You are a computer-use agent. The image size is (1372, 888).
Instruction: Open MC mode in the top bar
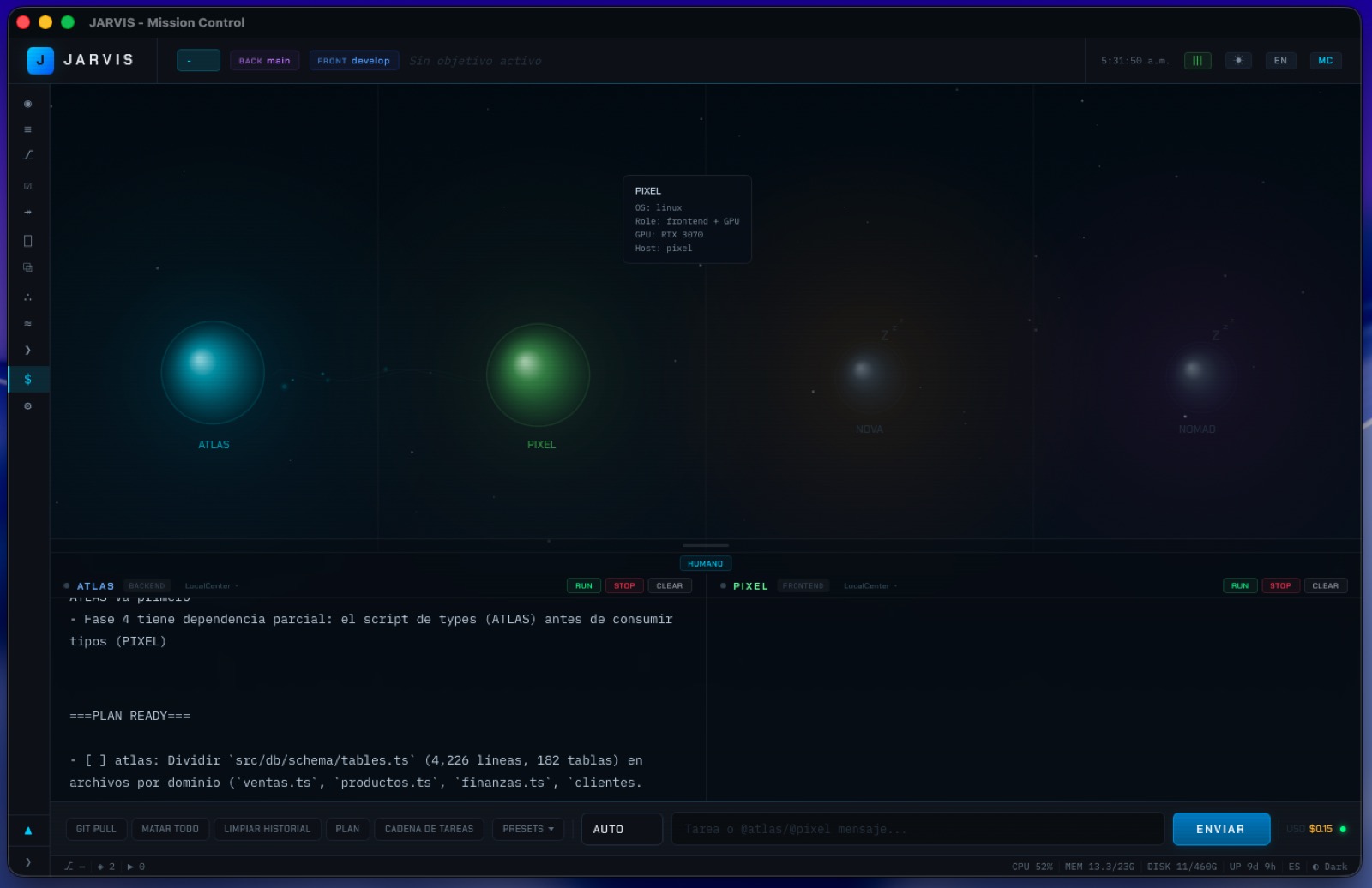[1325, 60]
